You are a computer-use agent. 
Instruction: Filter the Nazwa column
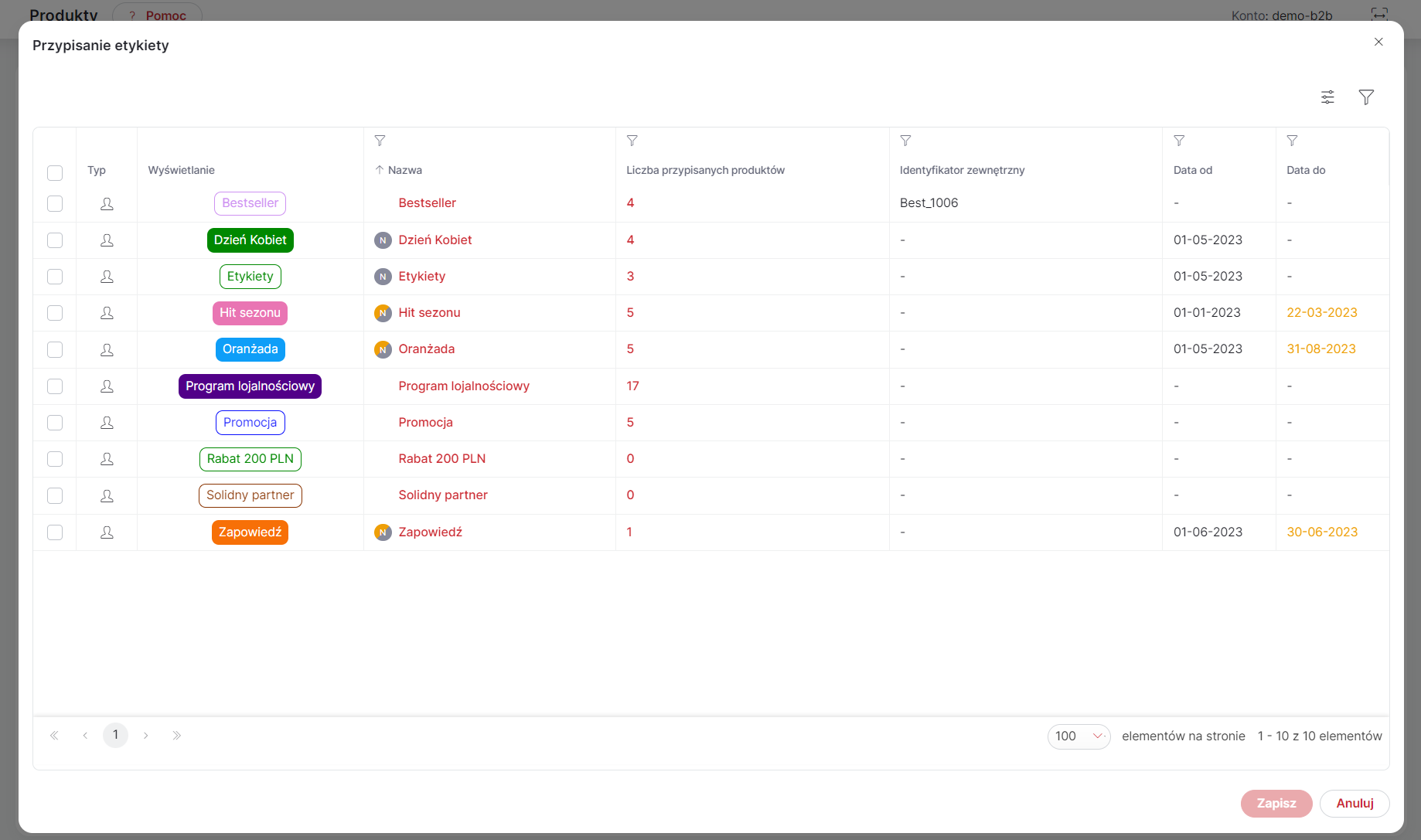[x=380, y=141]
